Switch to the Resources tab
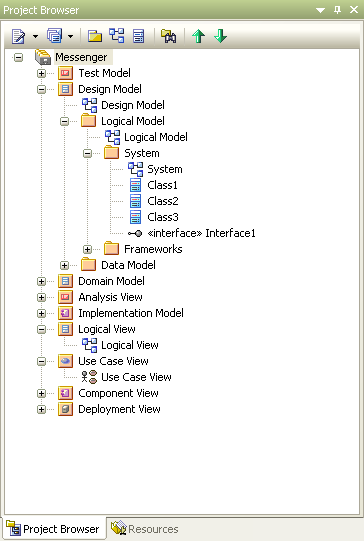The image size is (364, 541). click(145, 529)
